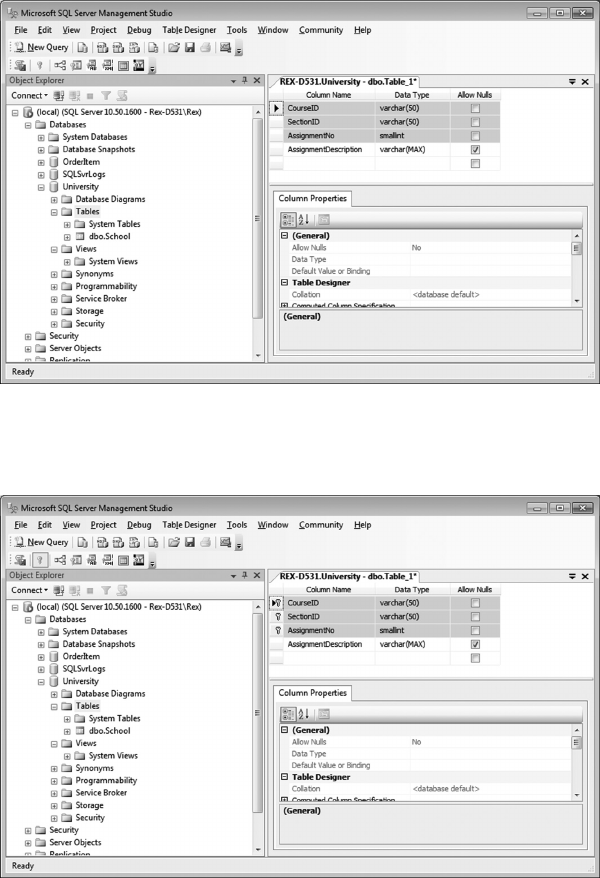Screen dimensions: 600x878
Task: Uncheck Allow Nulls for AssignmentDescription in upper window
Action: pyautogui.click(x=475, y=150)
